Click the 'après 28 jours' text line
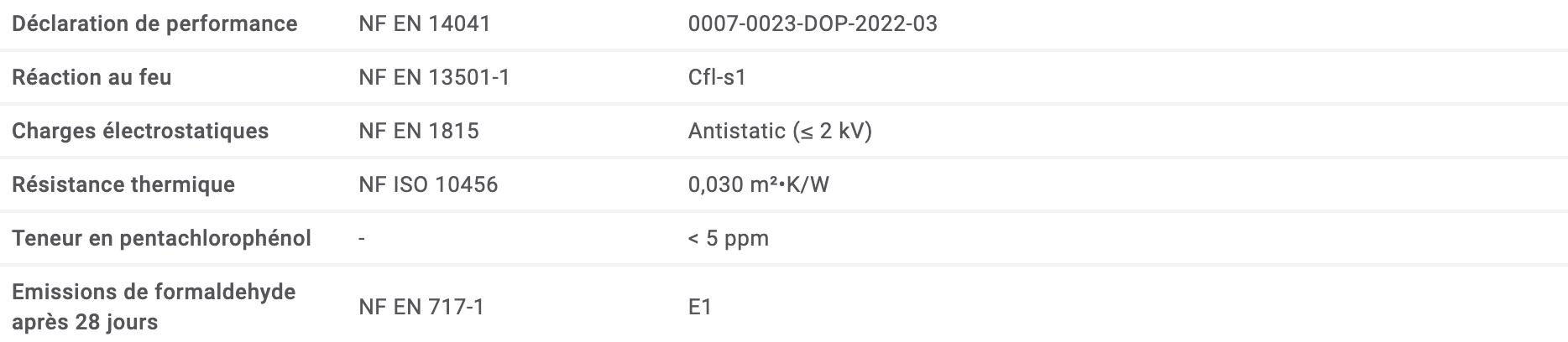The width and height of the screenshot is (1568, 342). point(85,322)
